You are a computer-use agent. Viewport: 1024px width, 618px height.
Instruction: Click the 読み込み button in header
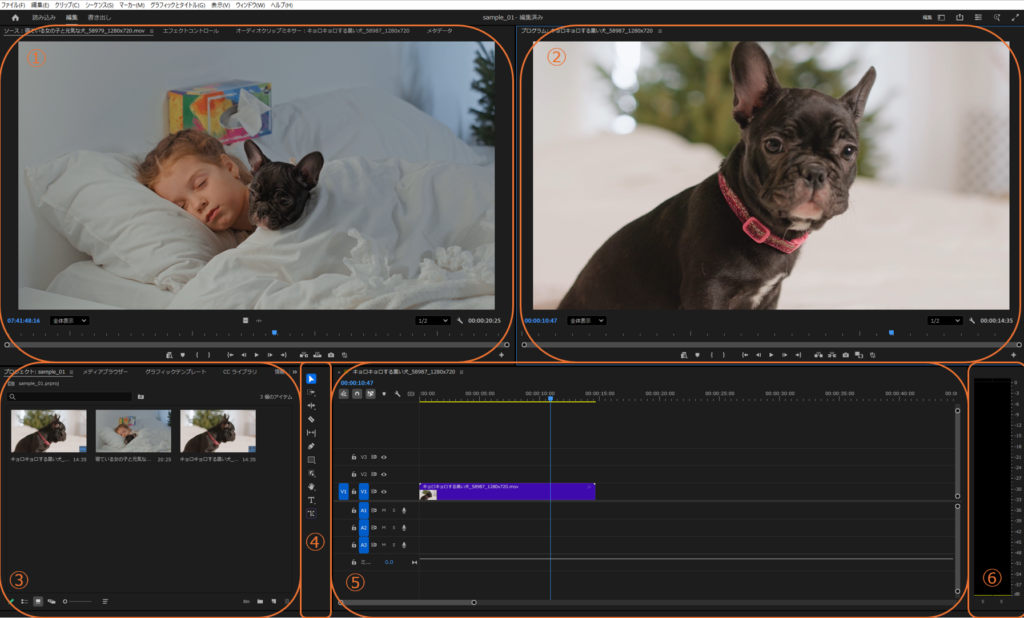(44, 17)
